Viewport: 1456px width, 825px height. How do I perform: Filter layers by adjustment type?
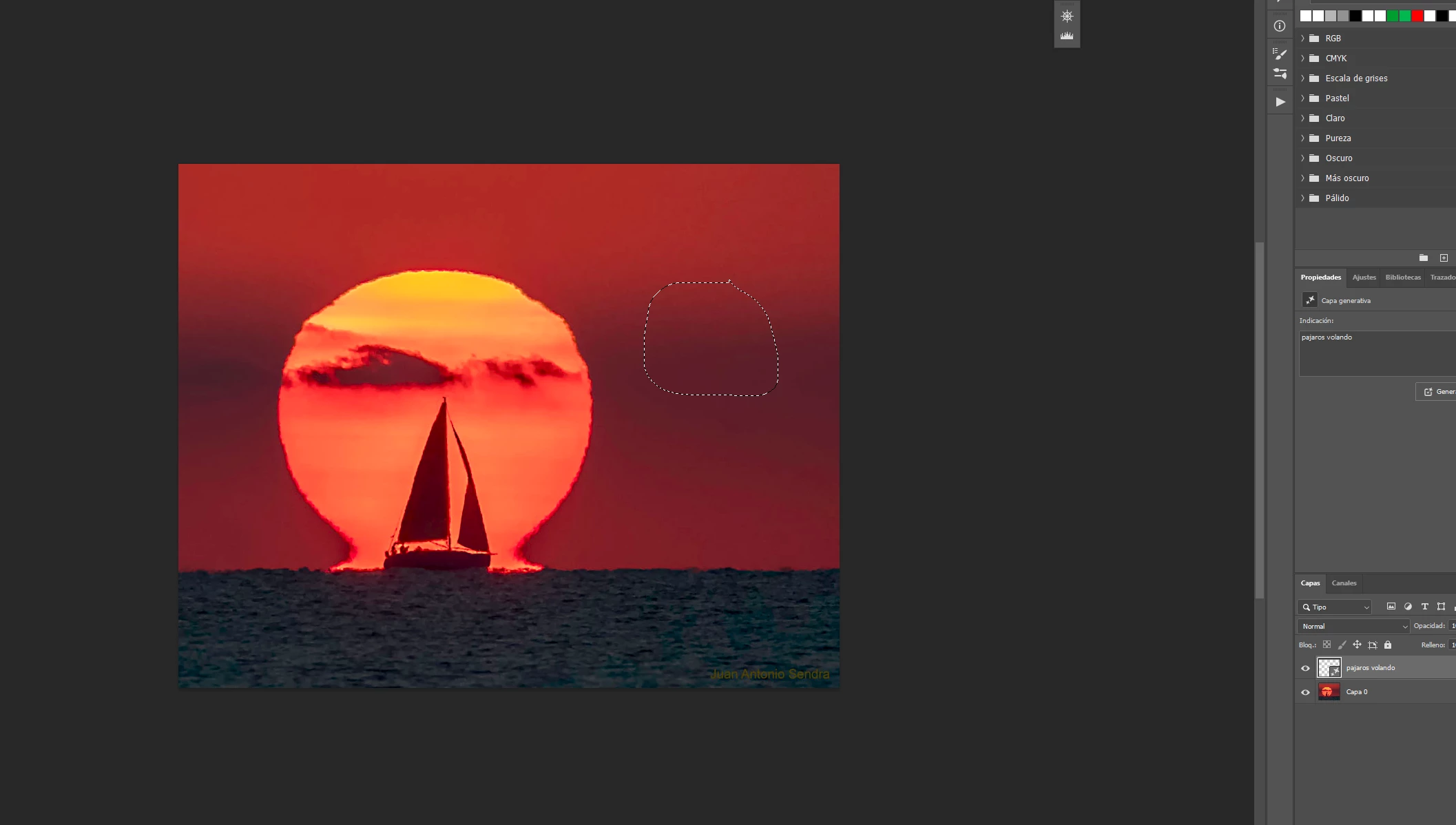tap(1408, 607)
